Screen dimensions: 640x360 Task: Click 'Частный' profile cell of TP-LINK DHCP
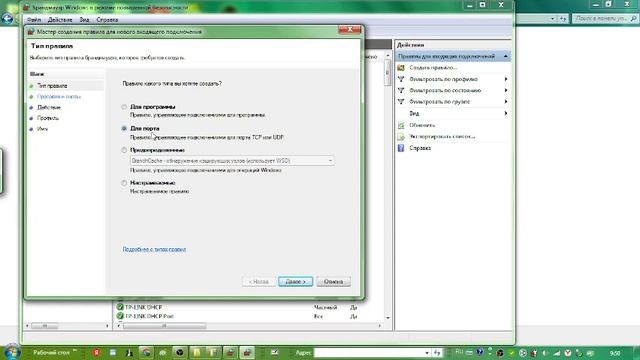325,307
